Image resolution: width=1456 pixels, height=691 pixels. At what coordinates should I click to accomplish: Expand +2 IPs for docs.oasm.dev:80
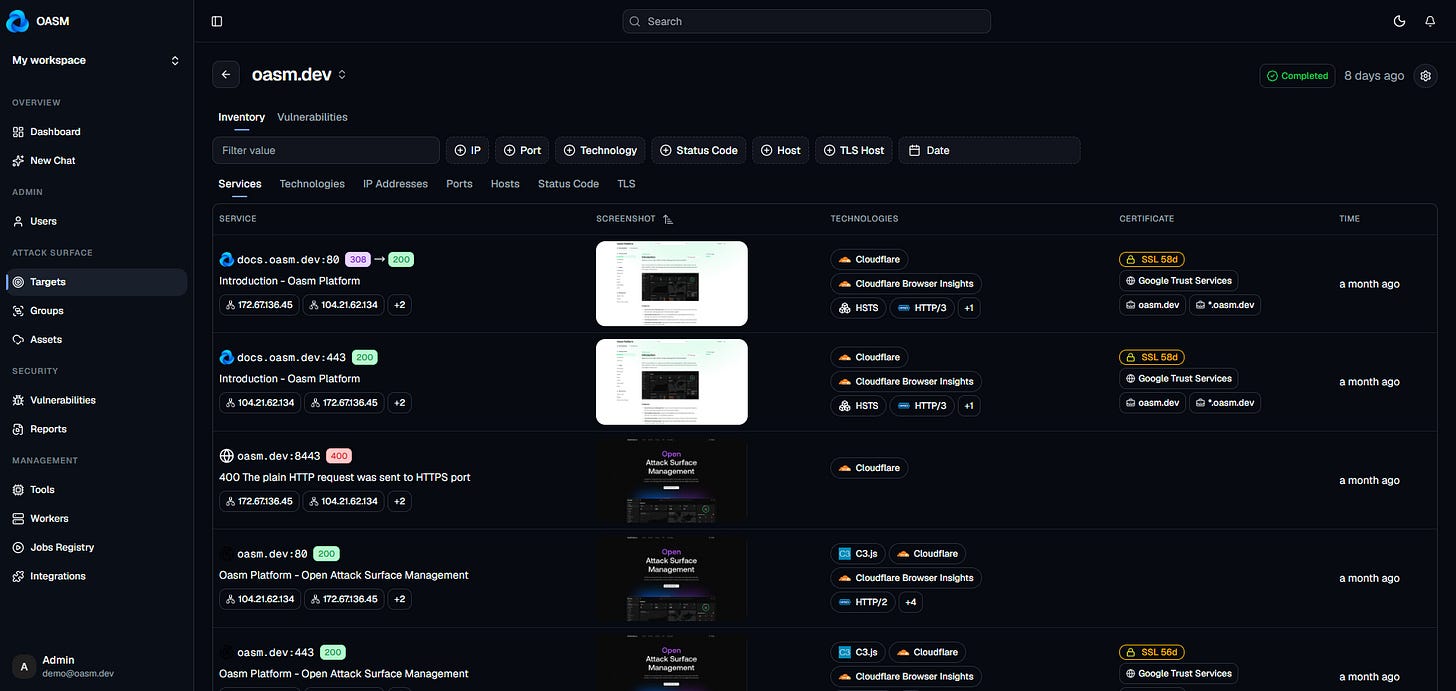click(x=399, y=305)
